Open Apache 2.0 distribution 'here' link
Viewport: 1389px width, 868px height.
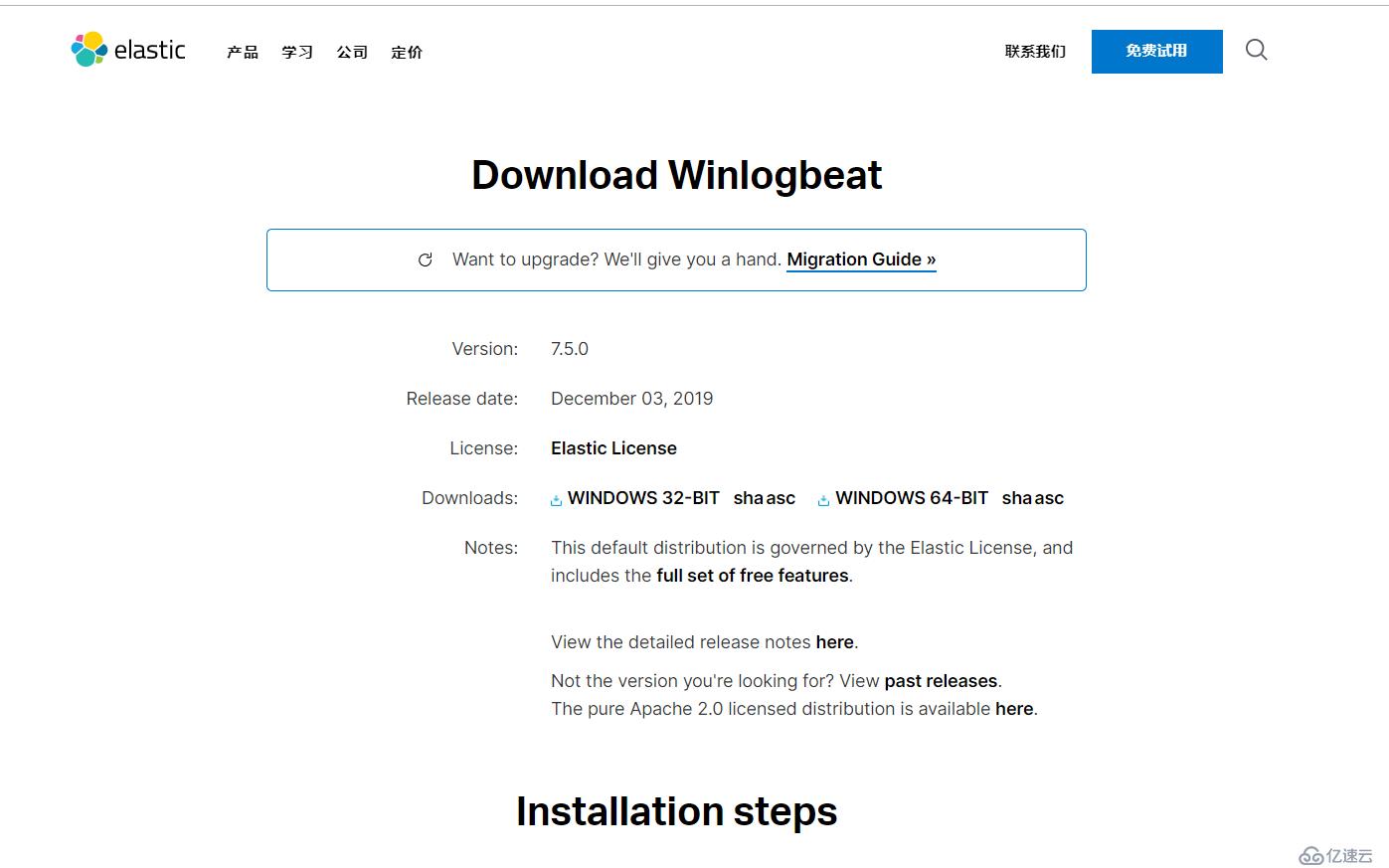click(x=1014, y=709)
